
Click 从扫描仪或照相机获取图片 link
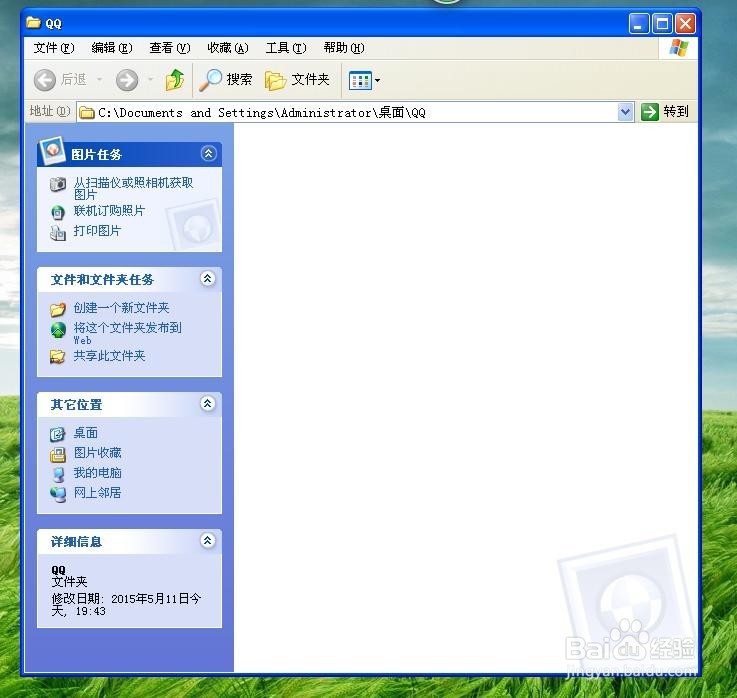(x=133, y=188)
